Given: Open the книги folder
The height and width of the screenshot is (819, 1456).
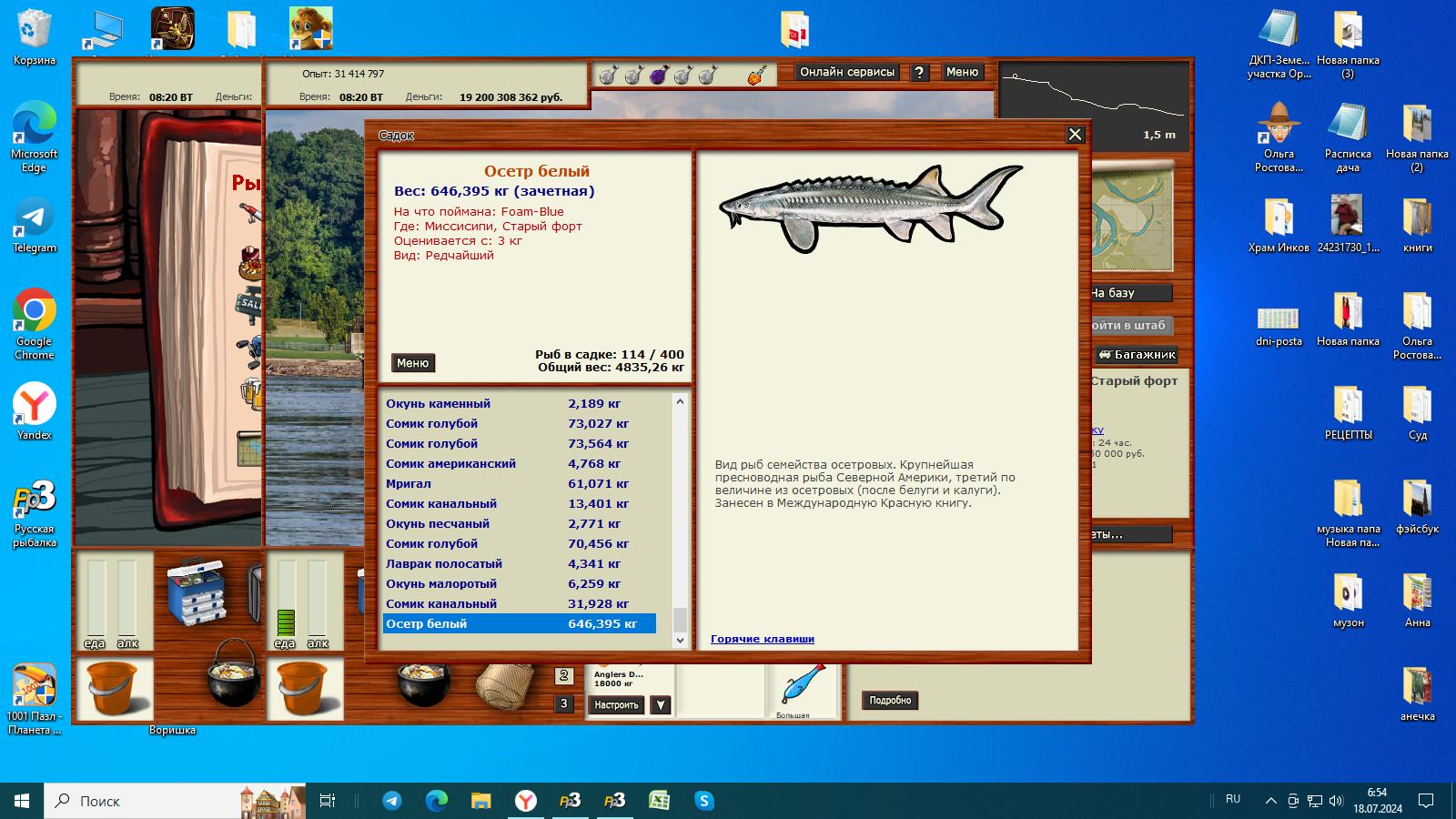Looking at the screenshot, I should tap(1417, 226).
